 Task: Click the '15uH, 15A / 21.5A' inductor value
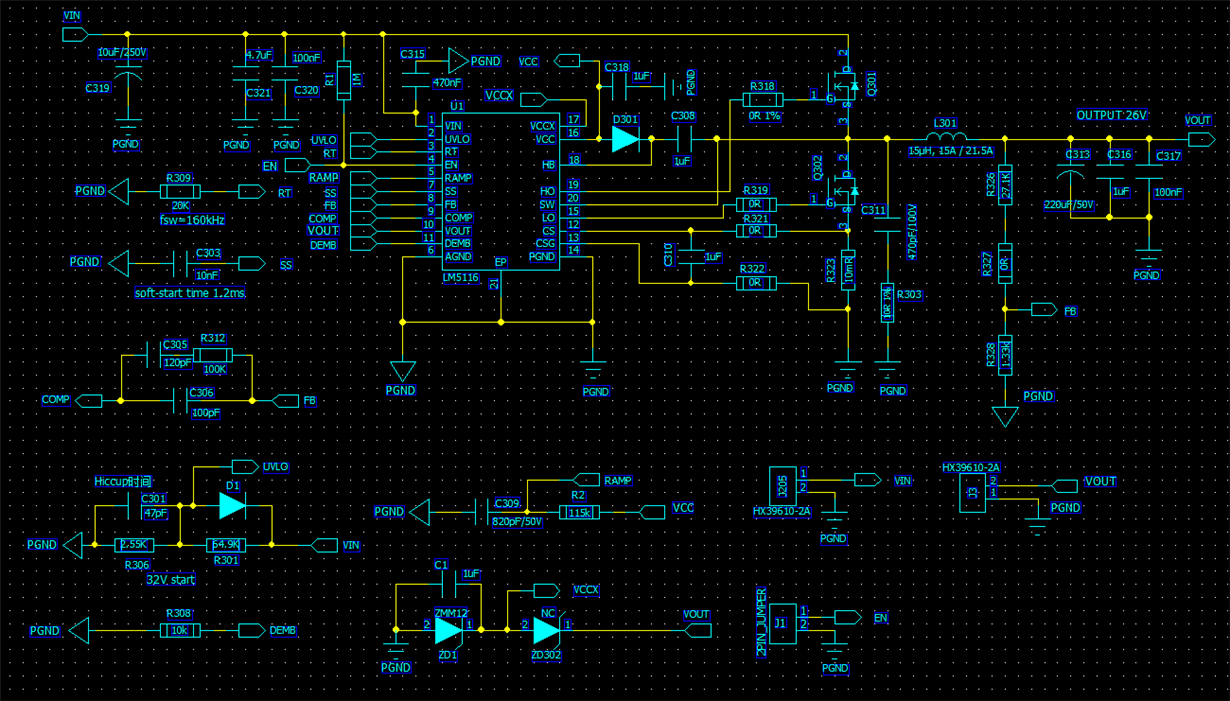coord(950,151)
